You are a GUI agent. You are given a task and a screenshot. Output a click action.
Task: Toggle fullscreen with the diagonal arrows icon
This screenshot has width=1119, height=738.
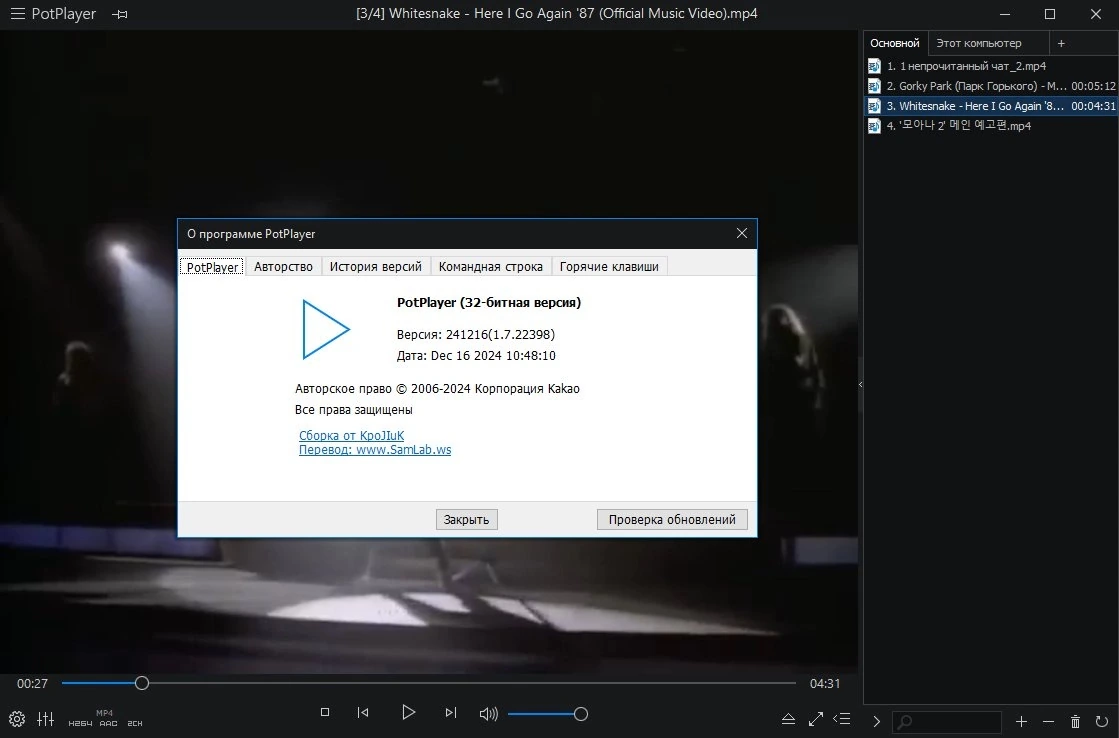pyautogui.click(x=816, y=719)
